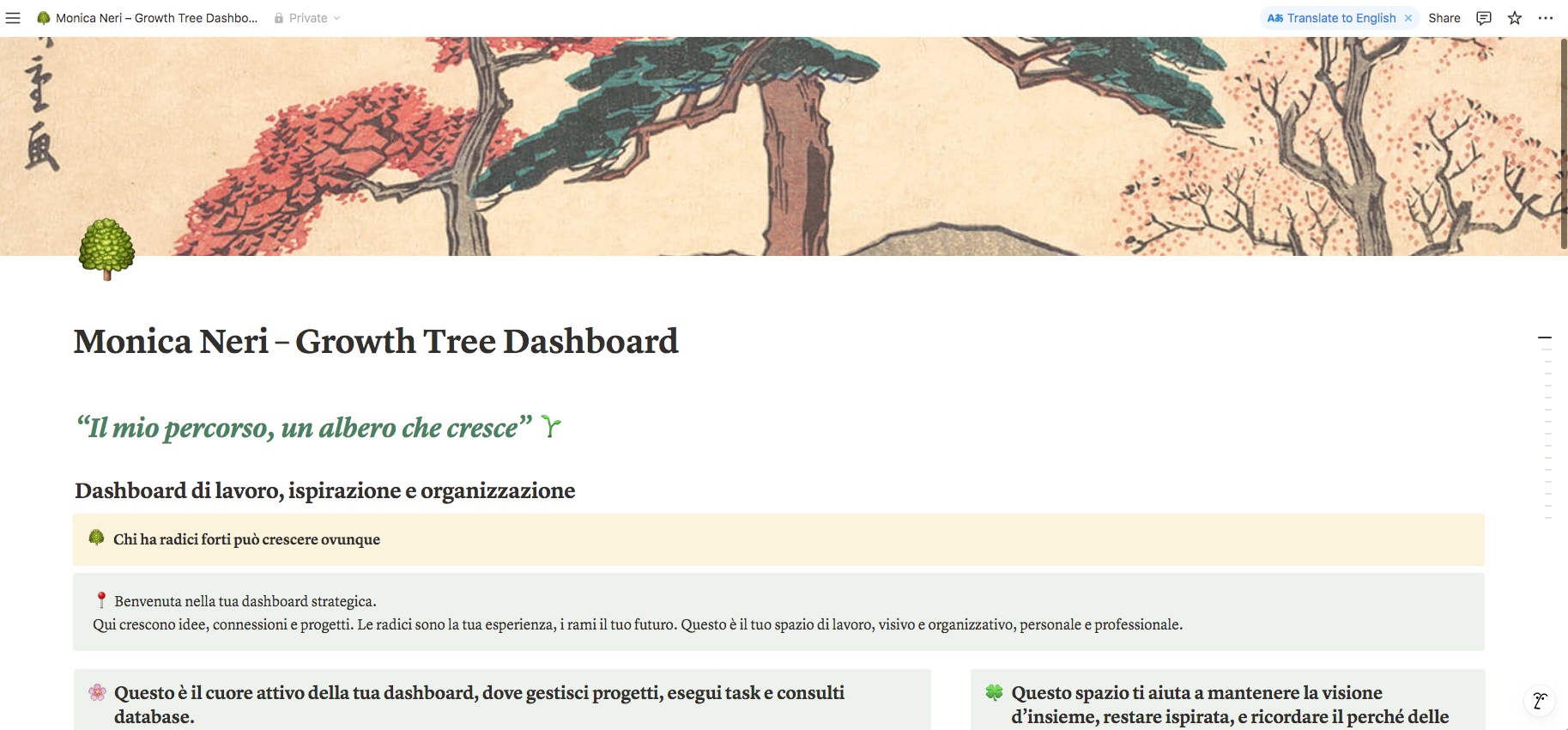This screenshot has height=730, width=1568.
Task: Open the sidebar hamburger menu
Action: pyautogui.click(x=13, y=18)
